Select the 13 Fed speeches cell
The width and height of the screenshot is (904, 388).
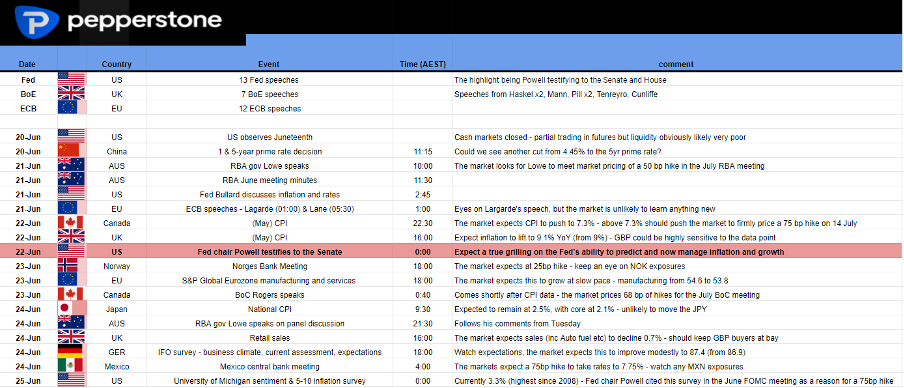pyautogui.click(x=269, y=80)
